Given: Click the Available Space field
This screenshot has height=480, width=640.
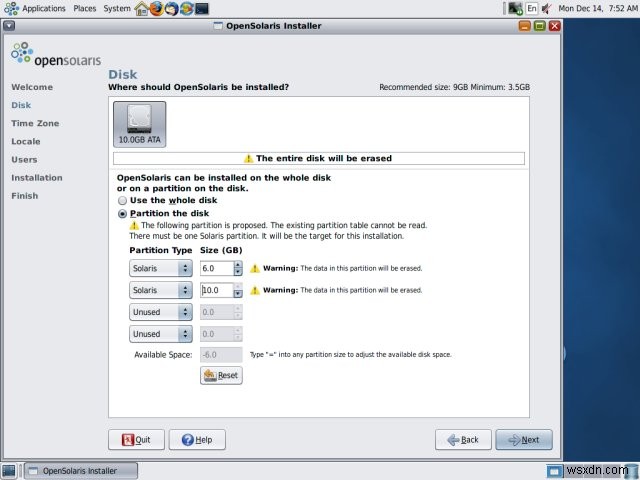Looking at the screenshot, I should (221, 355).
